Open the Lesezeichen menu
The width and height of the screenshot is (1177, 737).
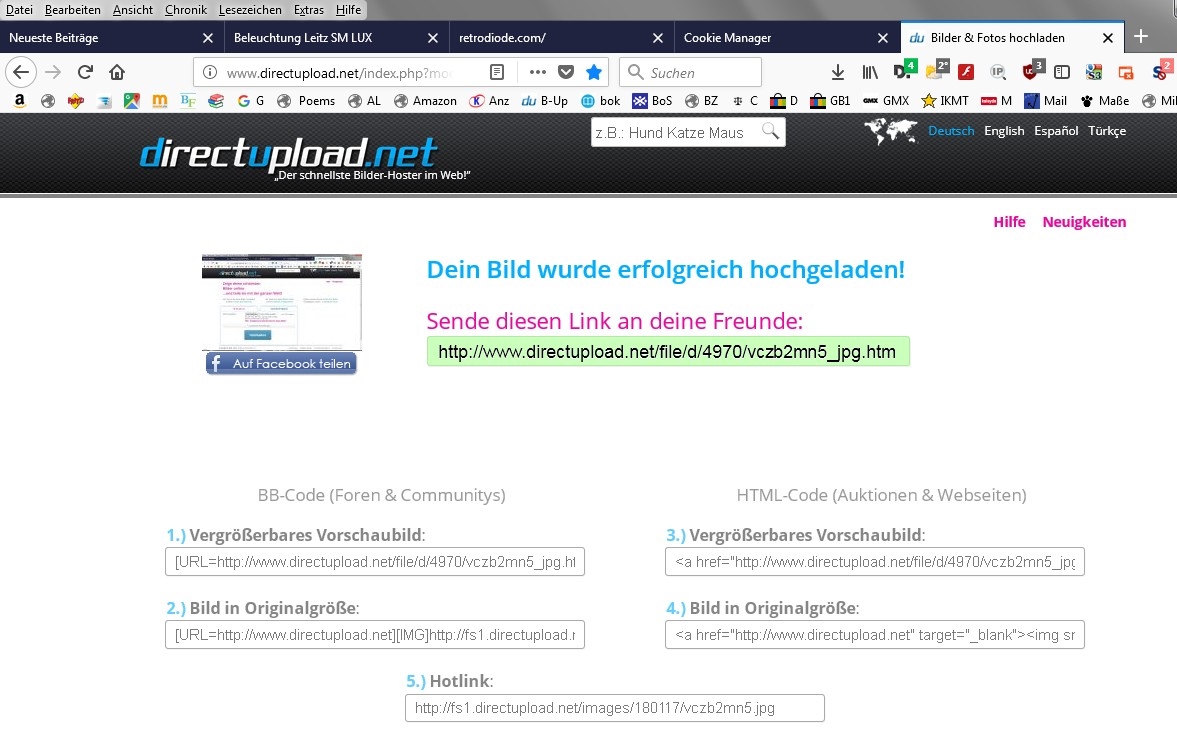250,10
